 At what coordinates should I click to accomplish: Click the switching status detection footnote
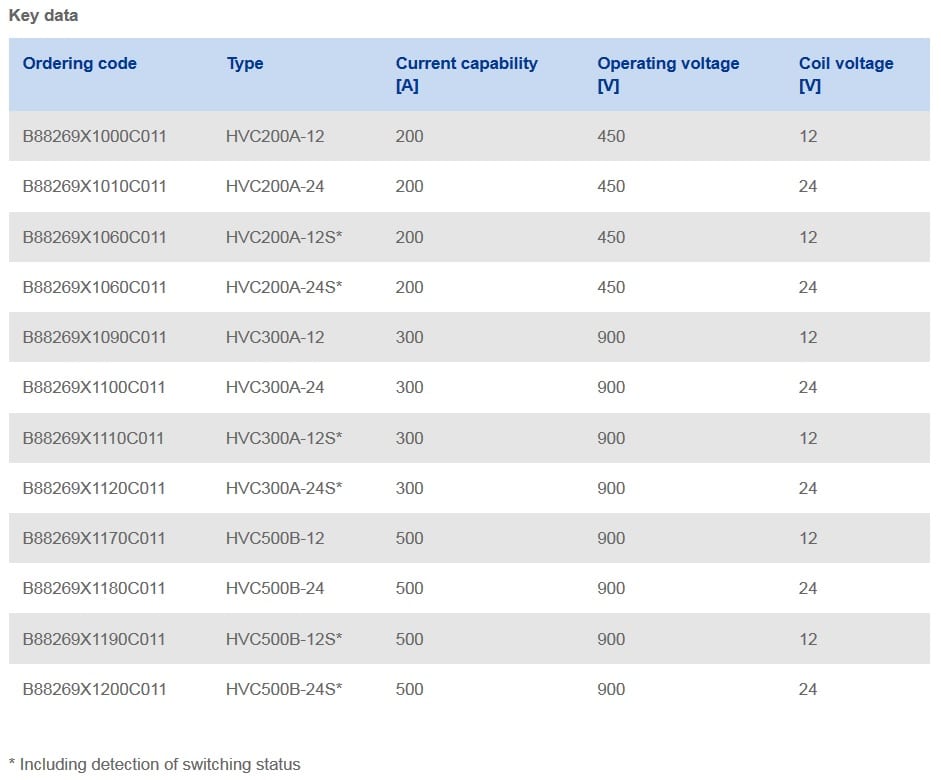point(155,764)
